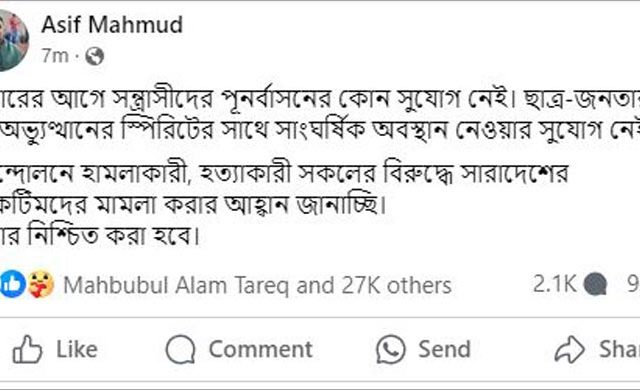Click the thumbs-up outline Like icon

coord(27,350)
